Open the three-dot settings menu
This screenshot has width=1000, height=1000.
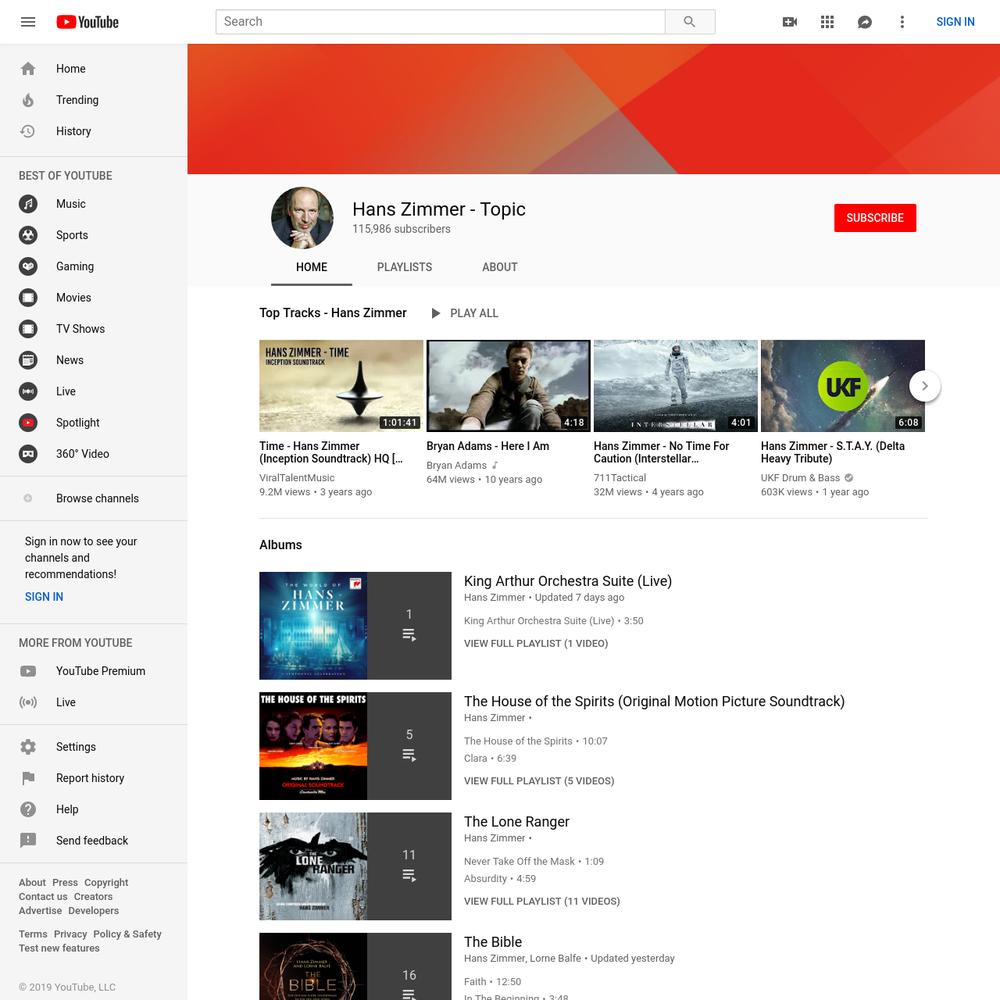[x=902, y=22]
